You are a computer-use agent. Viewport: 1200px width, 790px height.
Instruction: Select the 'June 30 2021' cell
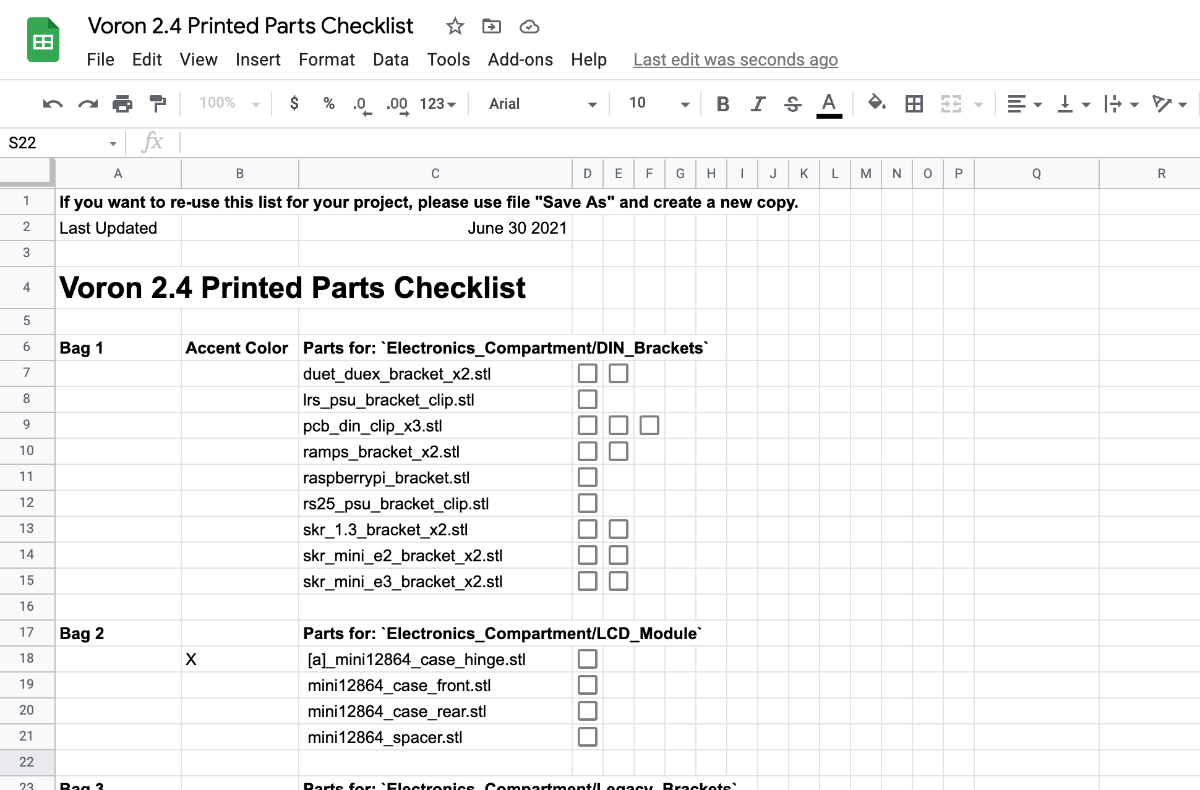[435, 228]
